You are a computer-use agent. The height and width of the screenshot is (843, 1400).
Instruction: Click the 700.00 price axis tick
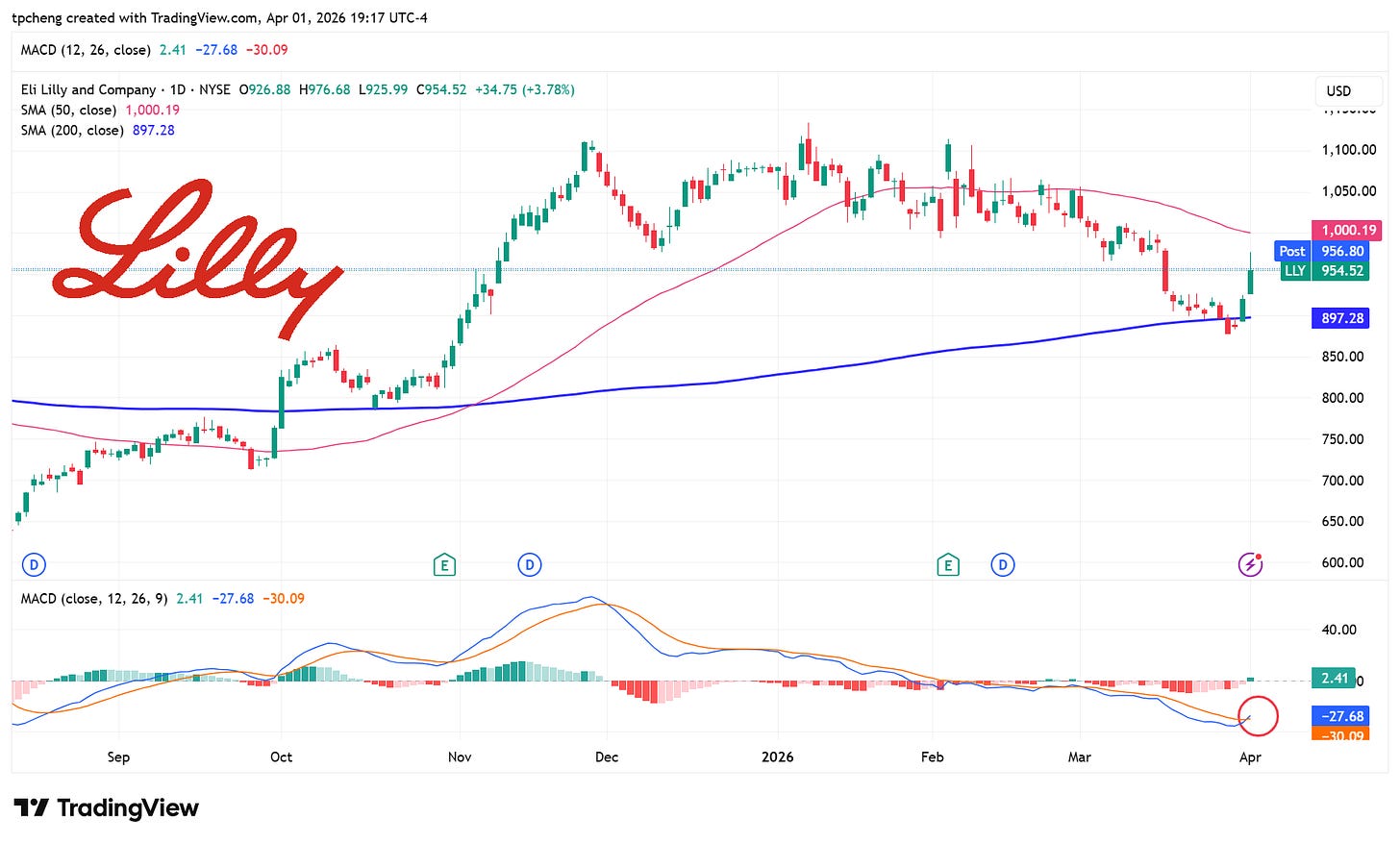(x=1342, y=481)
